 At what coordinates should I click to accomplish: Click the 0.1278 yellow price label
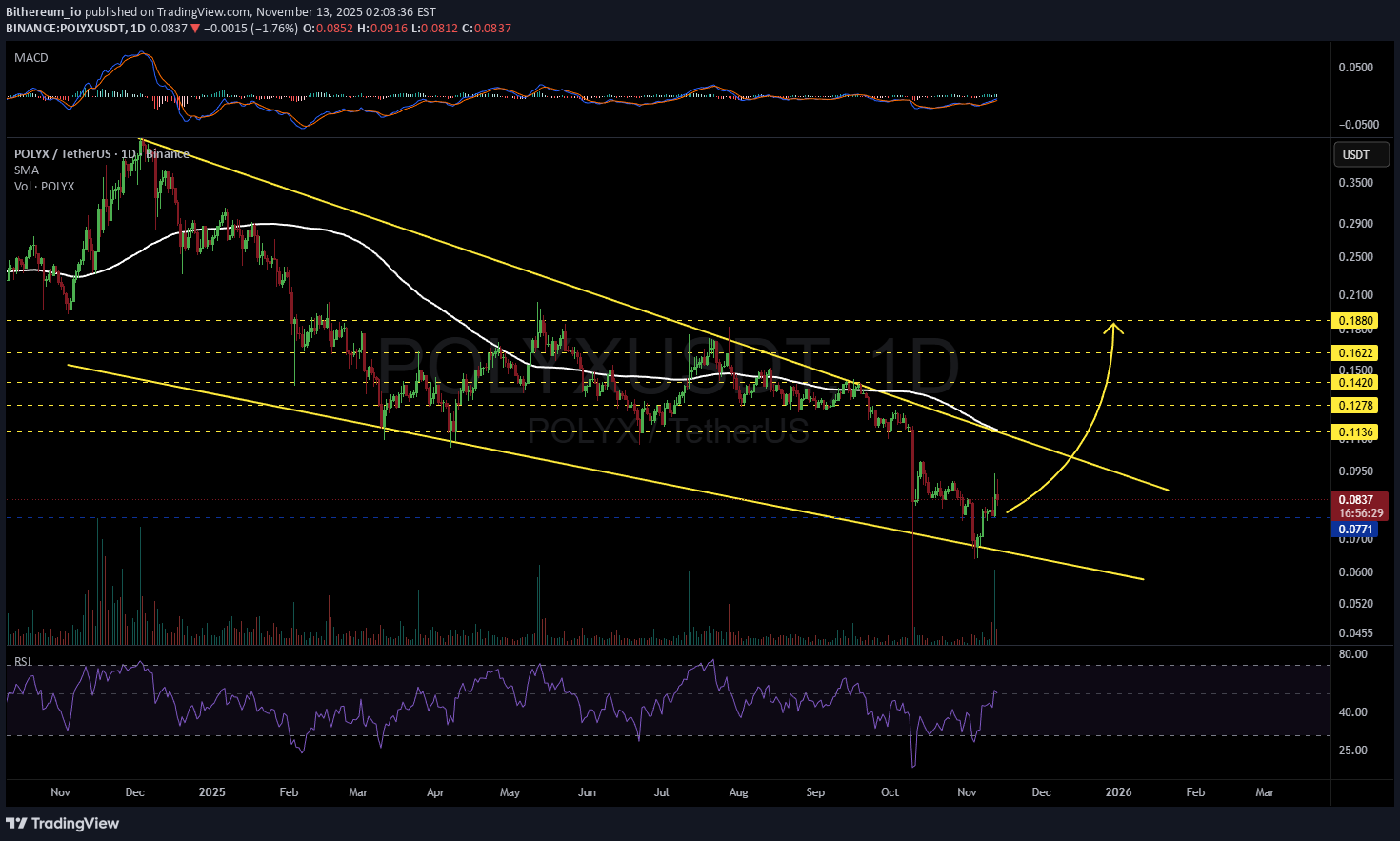[1355, 406]
